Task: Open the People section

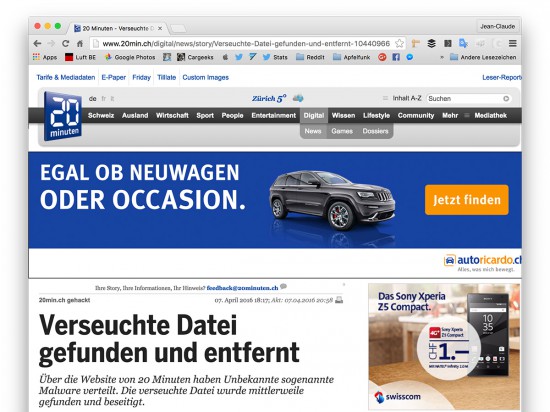Action: (x=232, y=115)
